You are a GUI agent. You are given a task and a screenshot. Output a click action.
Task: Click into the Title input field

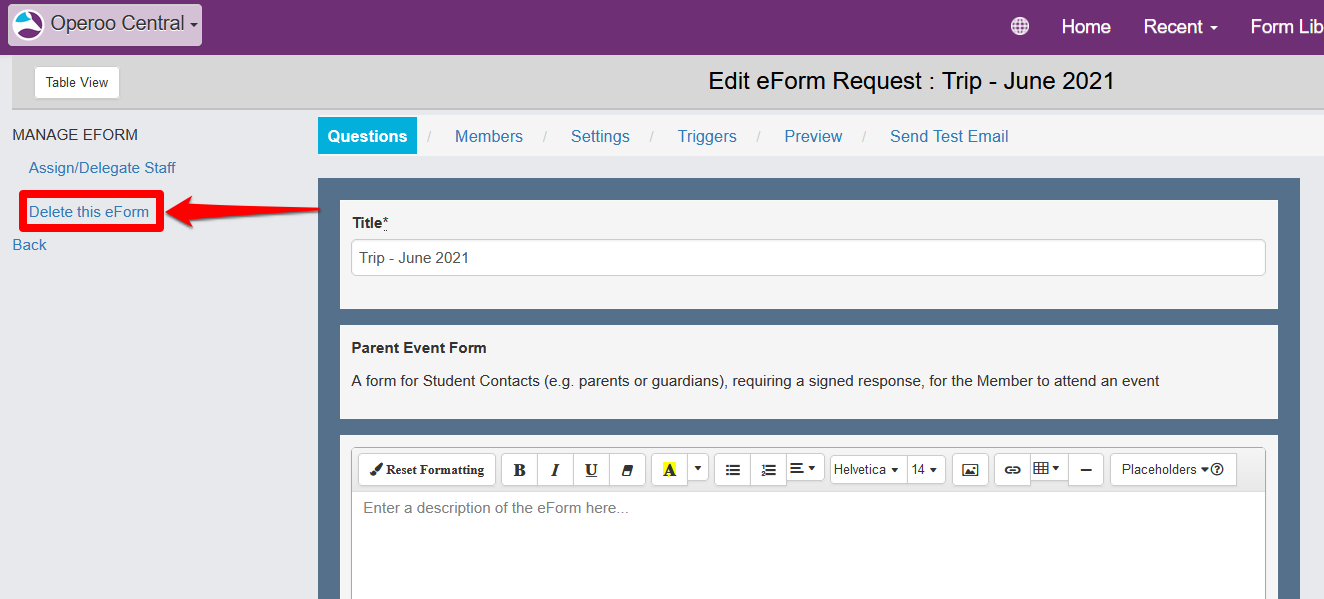tap(808, 258)
